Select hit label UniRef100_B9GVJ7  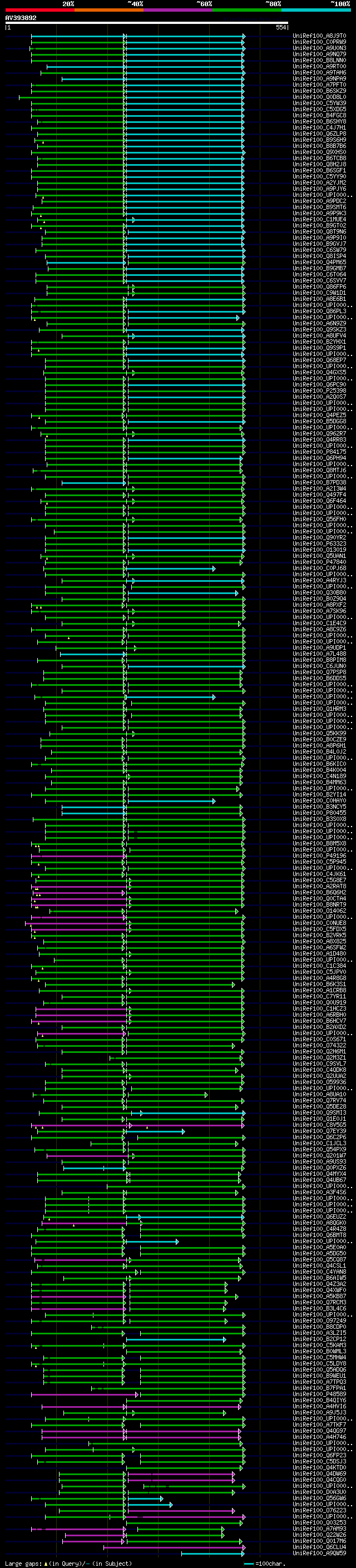tap(319, 244)
